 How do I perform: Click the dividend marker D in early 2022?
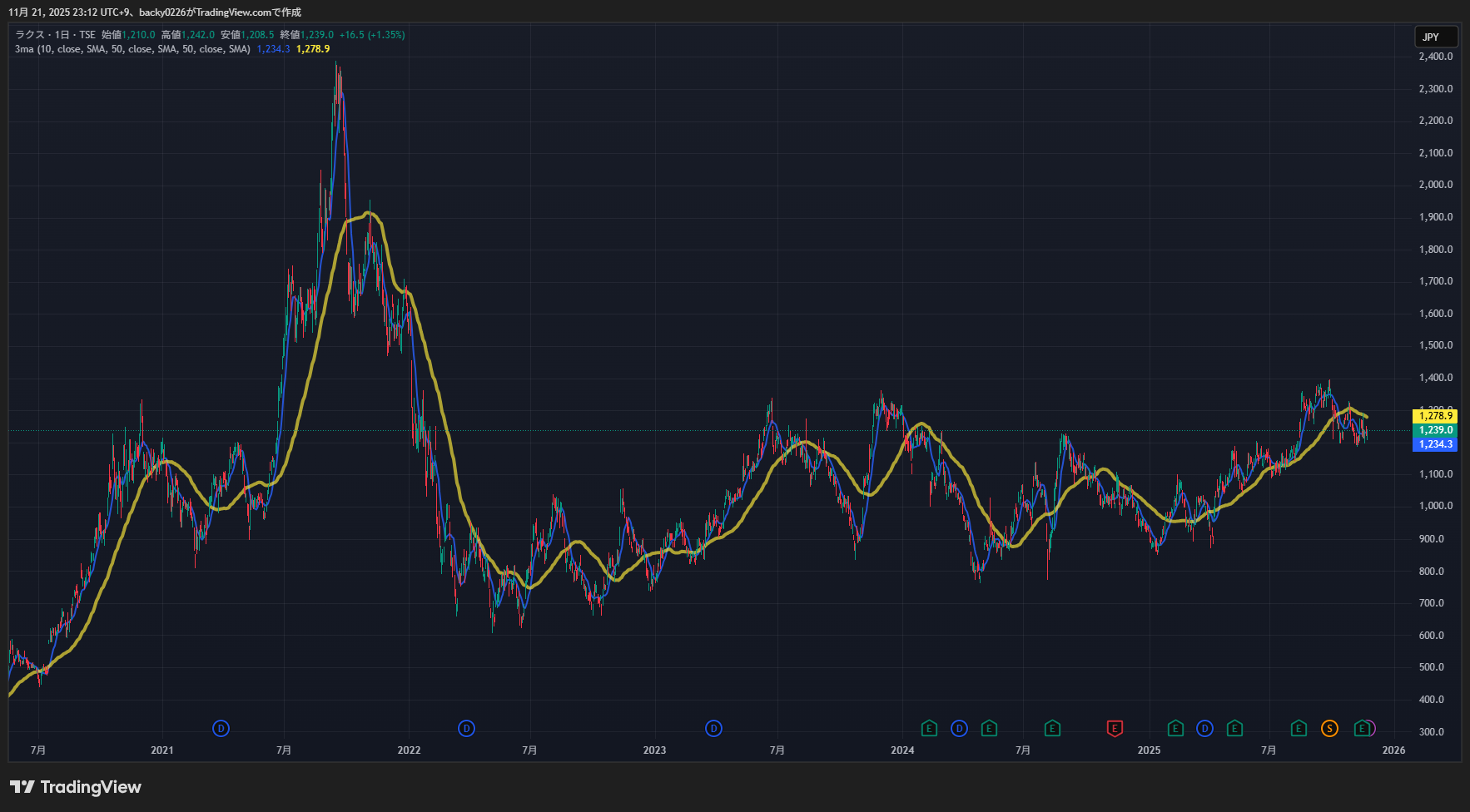pos(466,729)
